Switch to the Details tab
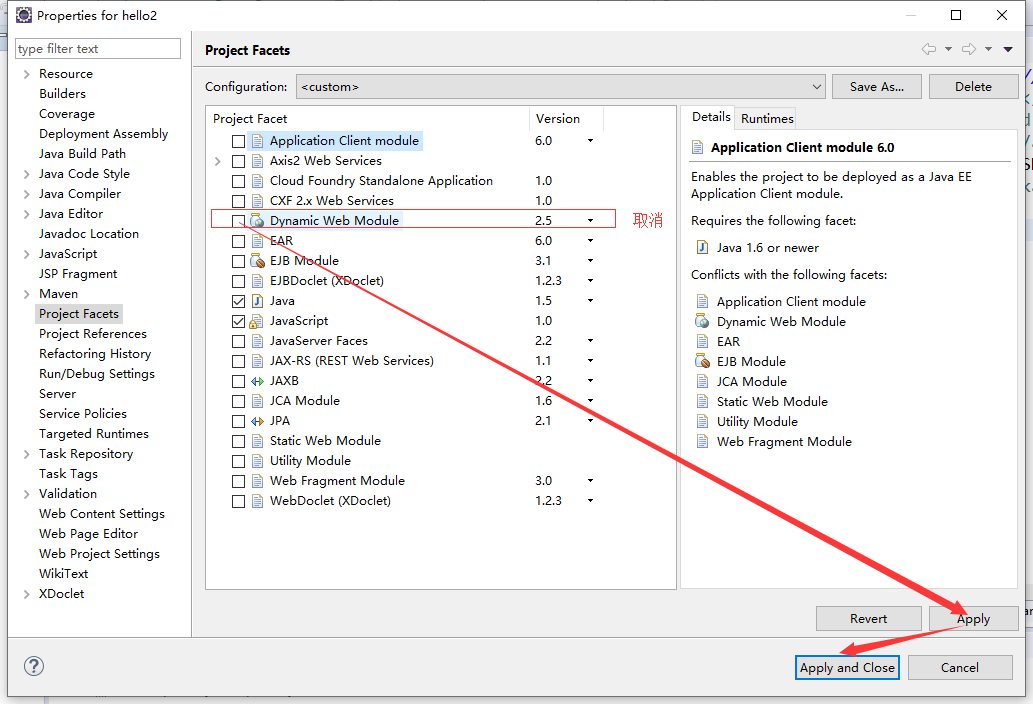The width and height of the screenshot is (1033, 704). [711, 117]
